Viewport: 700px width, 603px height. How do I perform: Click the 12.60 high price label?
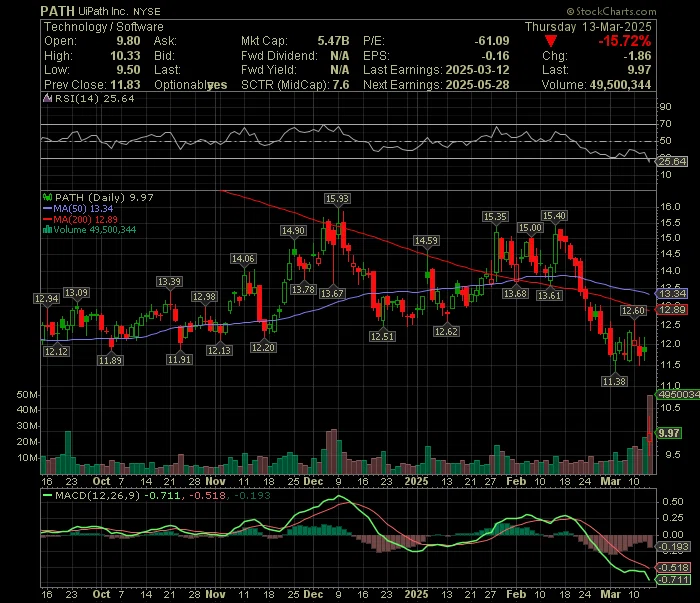633,311
